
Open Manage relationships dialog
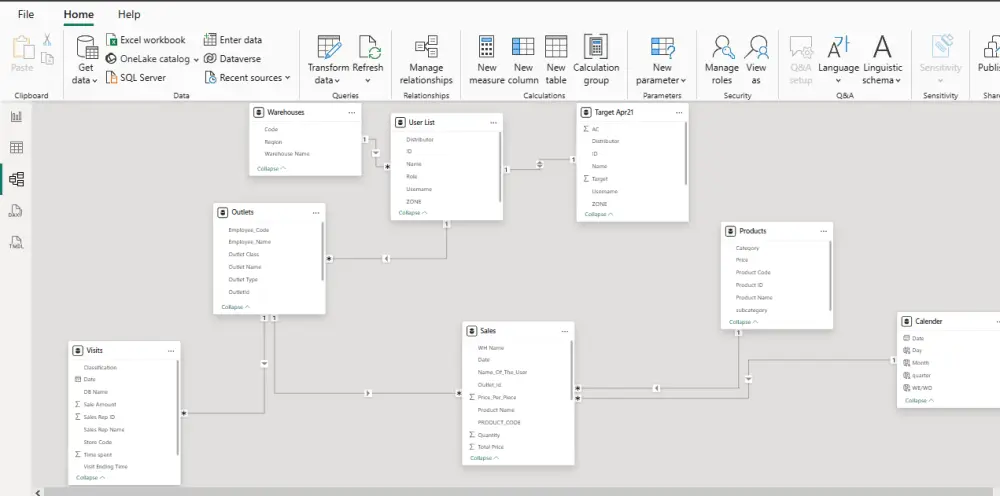[426, 59]
